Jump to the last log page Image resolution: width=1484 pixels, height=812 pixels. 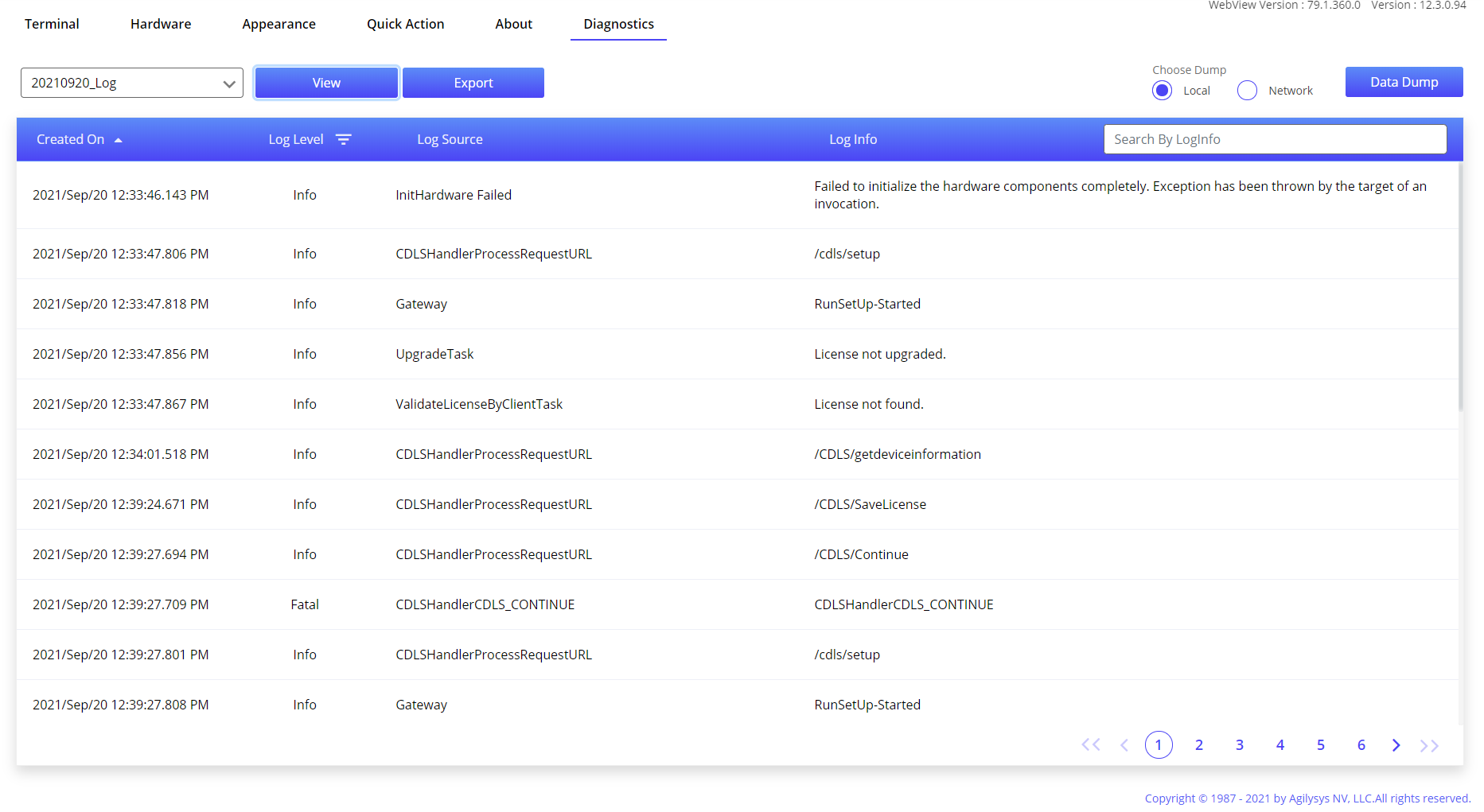(x=1429, y=745)
